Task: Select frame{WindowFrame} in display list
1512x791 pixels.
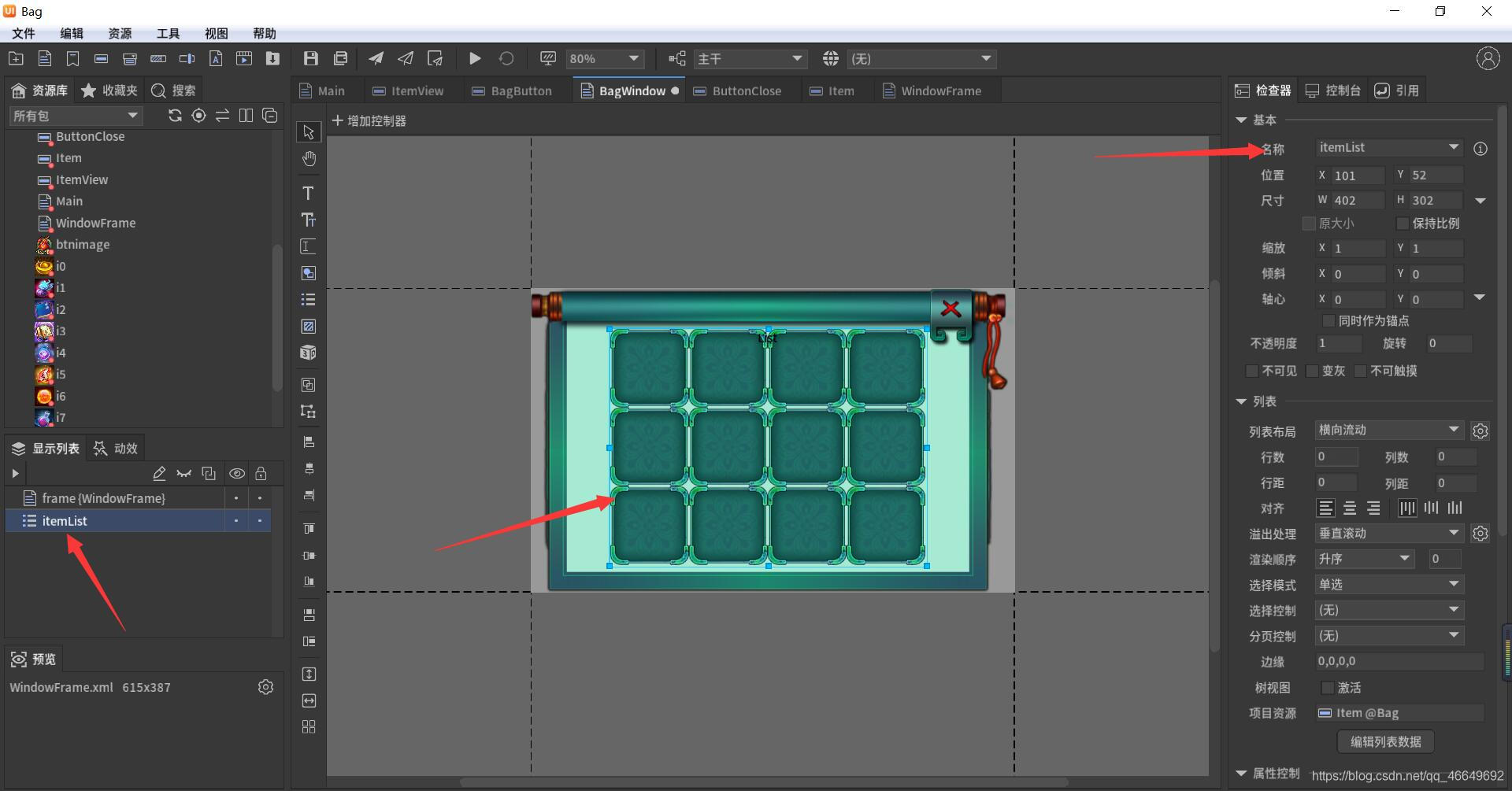Action: tap(138, 498)
